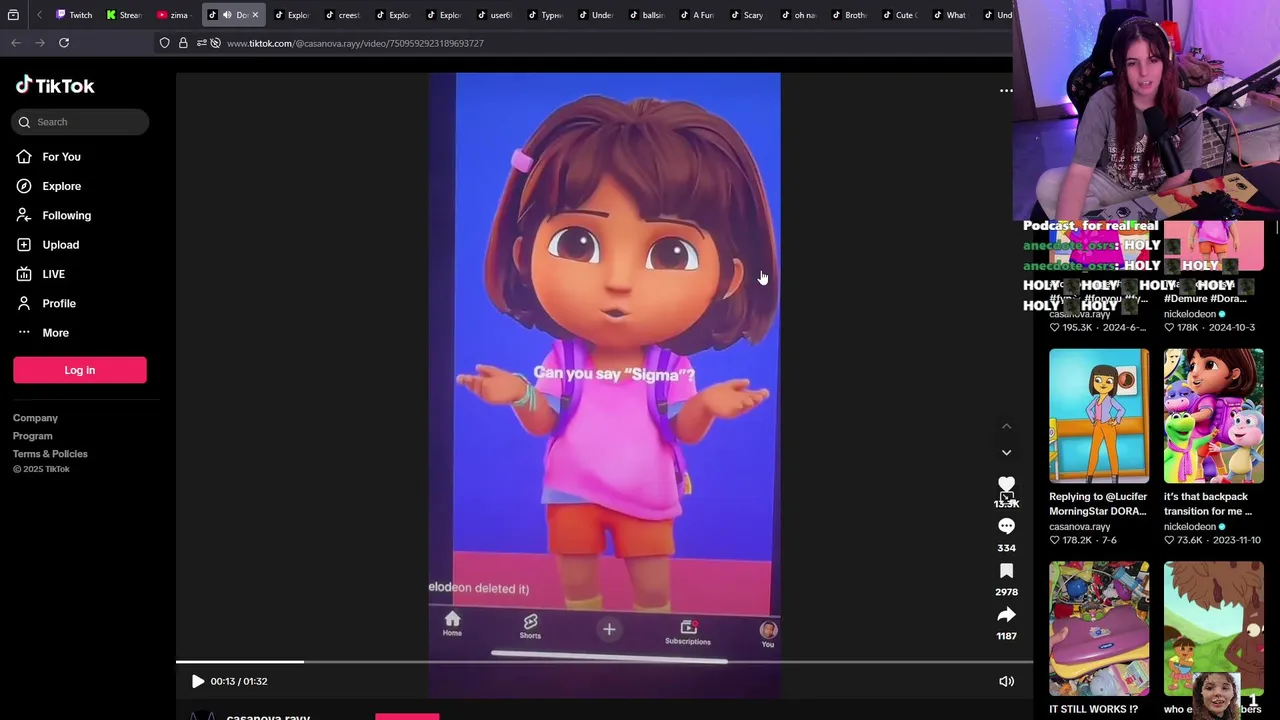This screenshot has width=1280, height=720.
Task: Play the paused video
Action: [x=198, y=681]
